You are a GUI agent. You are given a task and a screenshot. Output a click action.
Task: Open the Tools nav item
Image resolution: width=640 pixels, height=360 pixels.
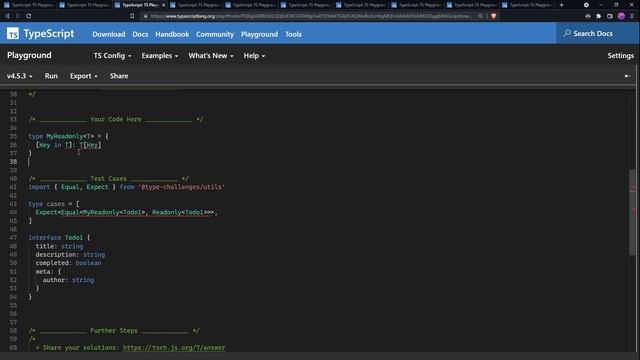[293, 34]
